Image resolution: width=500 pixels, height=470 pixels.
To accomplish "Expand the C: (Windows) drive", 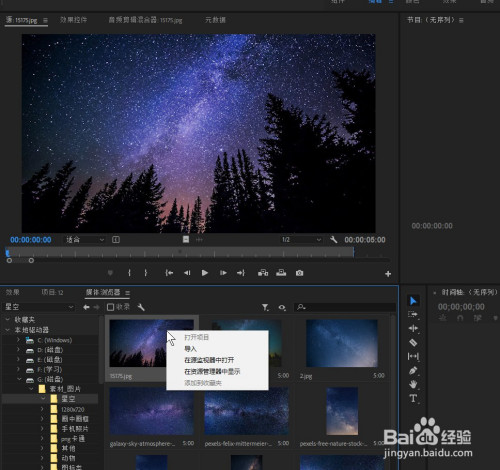I will (x=18, y=340).
